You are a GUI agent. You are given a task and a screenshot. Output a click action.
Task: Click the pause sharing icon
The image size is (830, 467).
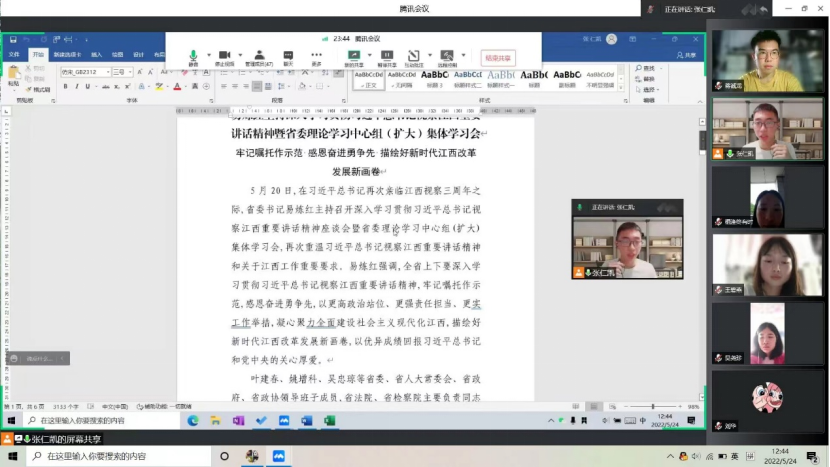coord(387,56)
